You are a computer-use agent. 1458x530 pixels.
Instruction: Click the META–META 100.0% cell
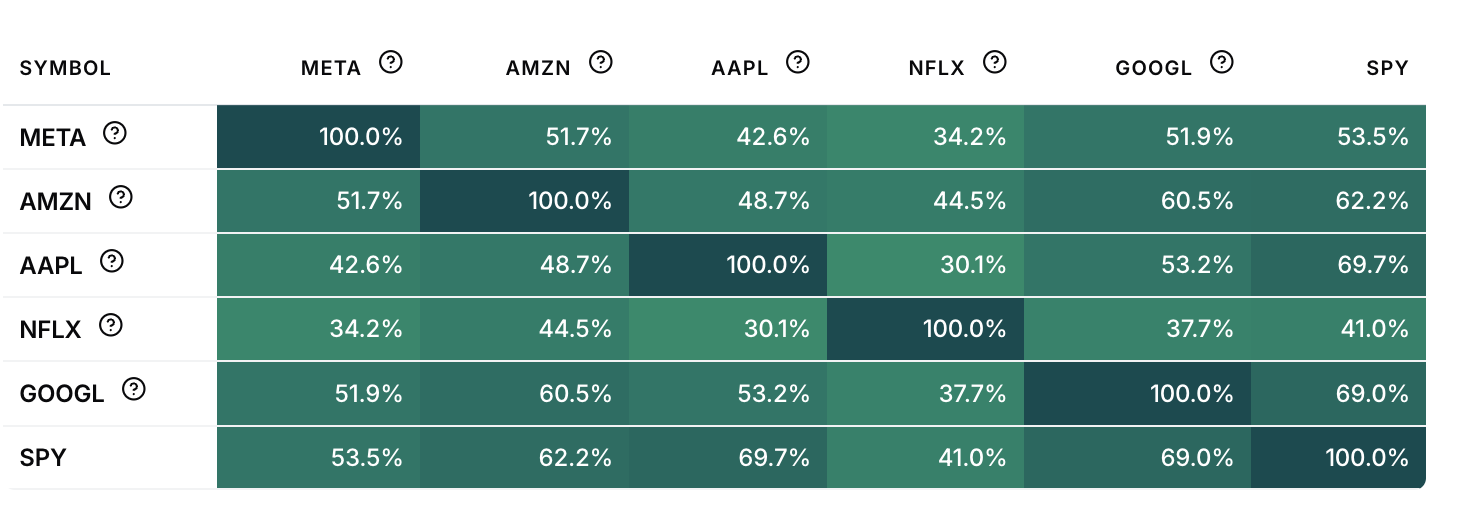click(x=318, y=137)
